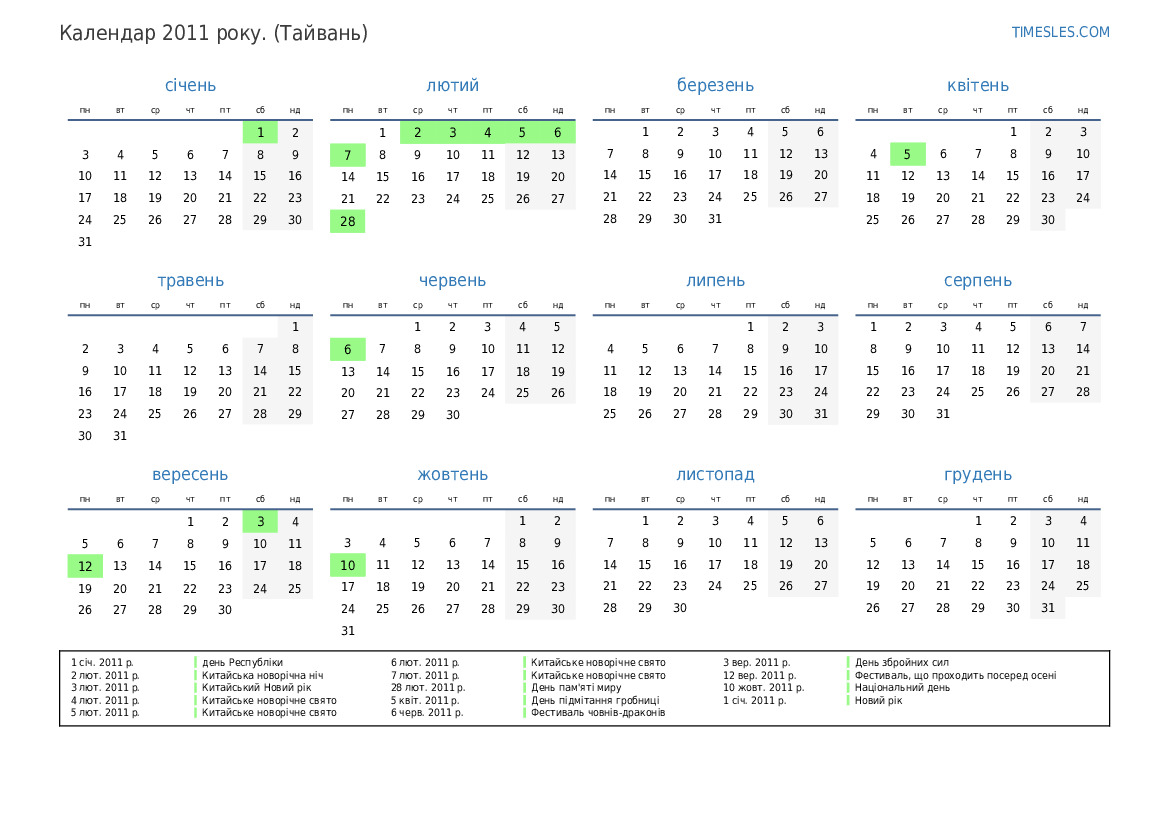The image size is (1169, 827).
Task: Select the month heading "серпень"
Action: click(x=977, y=280)
